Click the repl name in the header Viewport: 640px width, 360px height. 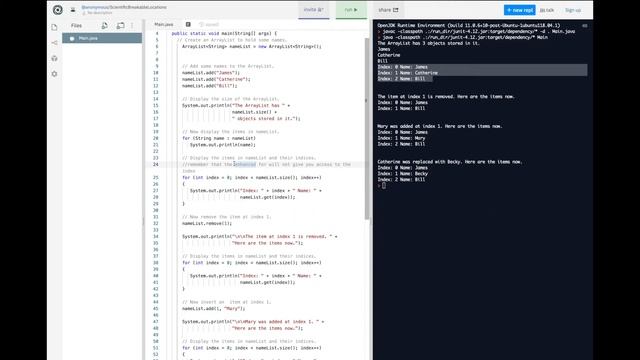(124, 7)
